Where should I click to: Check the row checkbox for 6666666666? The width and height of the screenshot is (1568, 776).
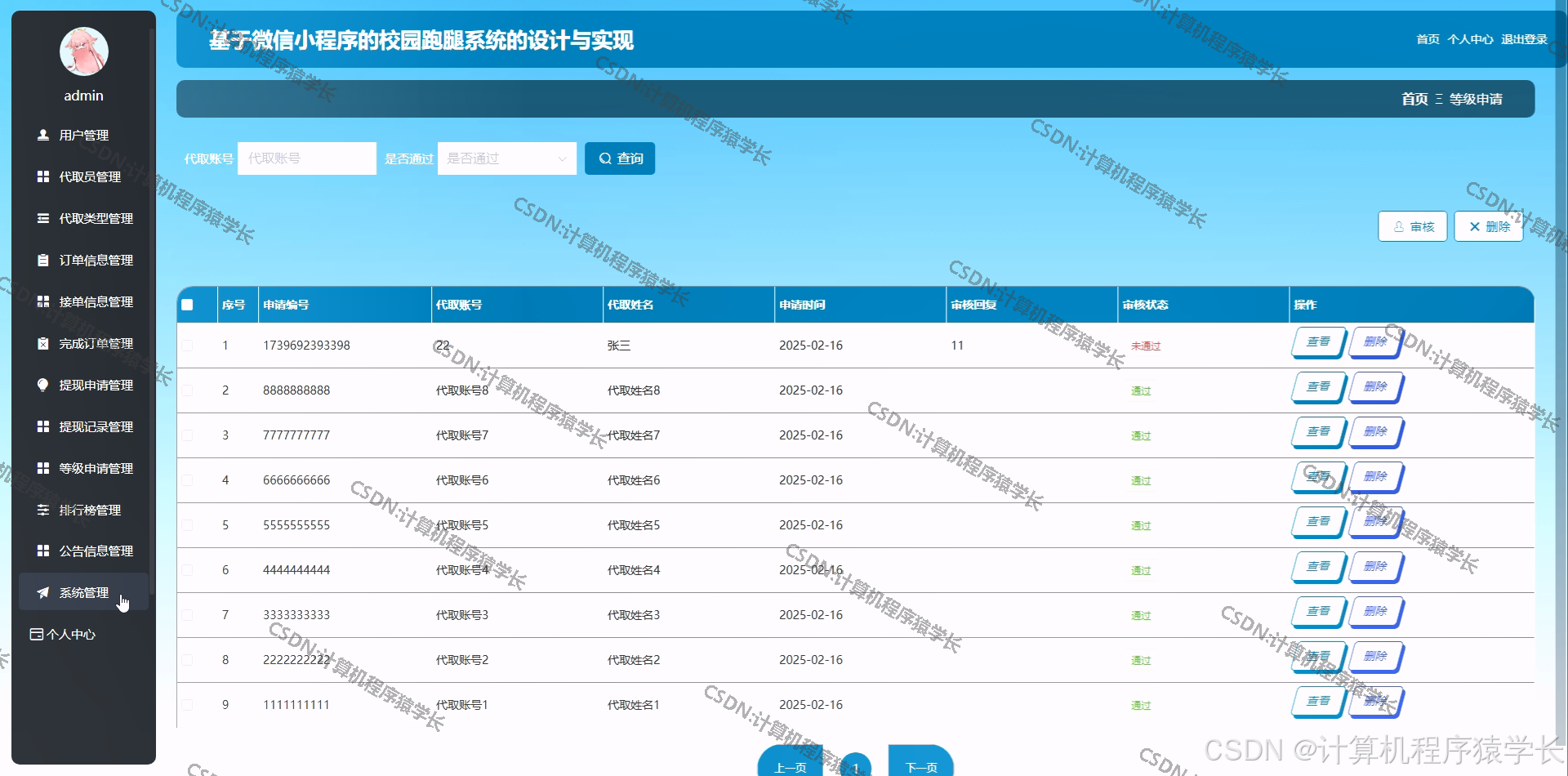coord(187,480)
